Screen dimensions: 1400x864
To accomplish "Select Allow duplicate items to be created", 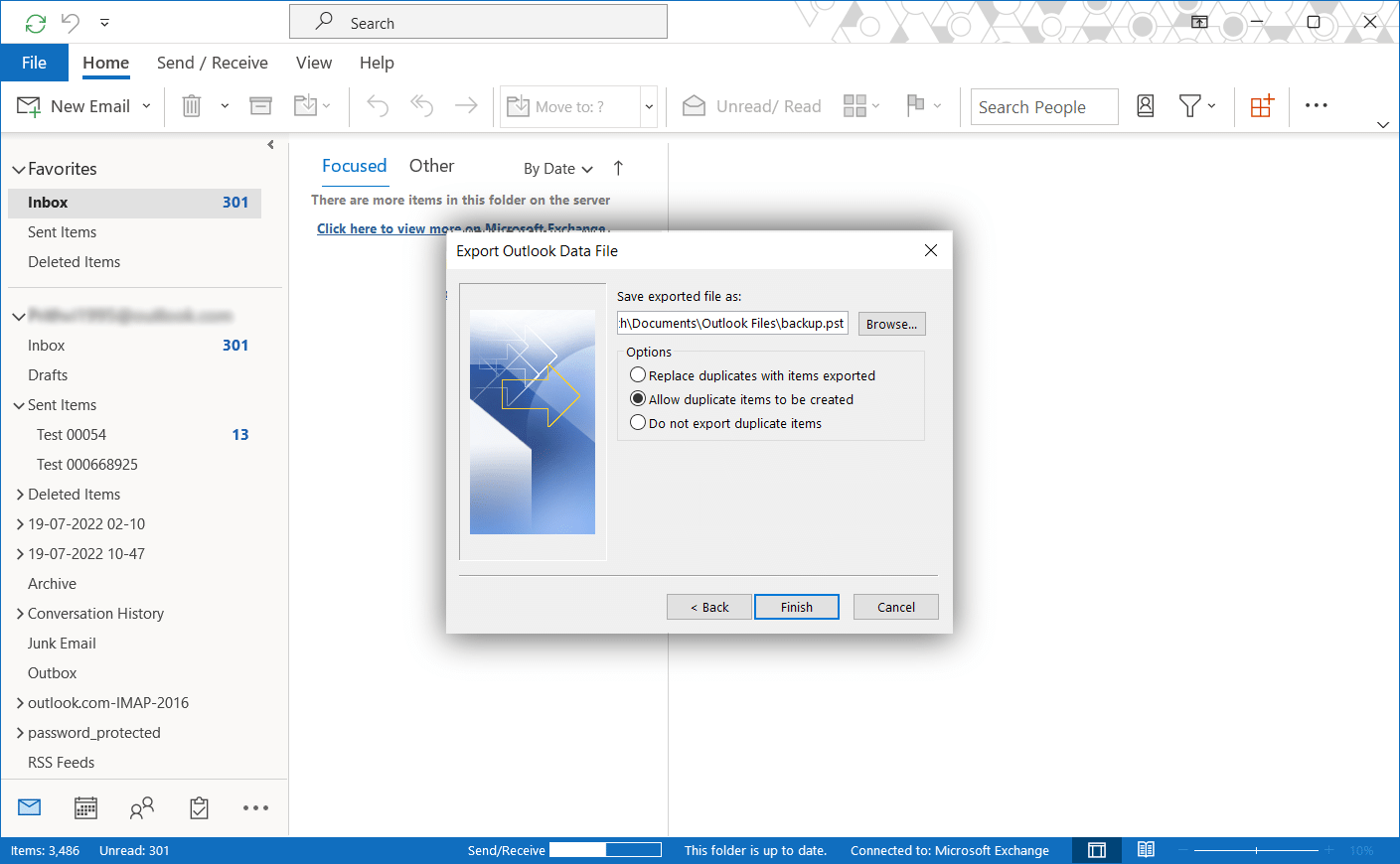I will [x=741, y=399].
